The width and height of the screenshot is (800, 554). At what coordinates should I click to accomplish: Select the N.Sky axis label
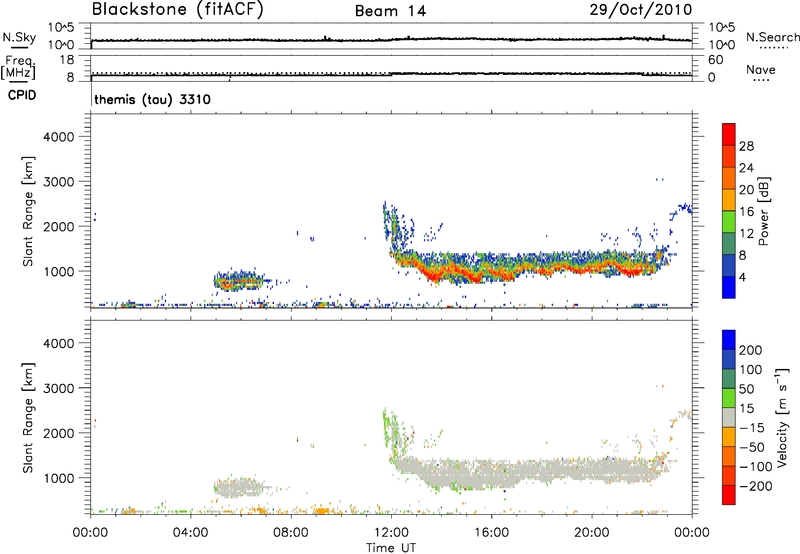pos(19,37)
